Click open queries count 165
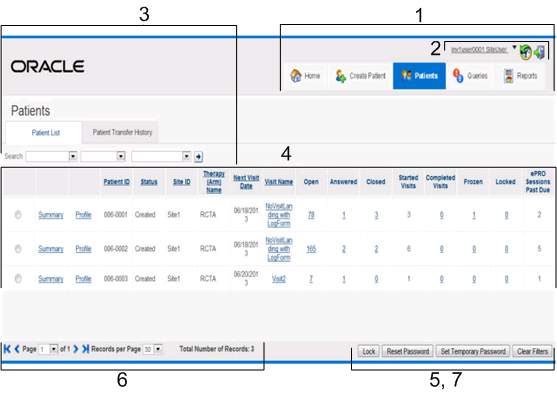This screenshot has height=393, width=557. [311, 249]
